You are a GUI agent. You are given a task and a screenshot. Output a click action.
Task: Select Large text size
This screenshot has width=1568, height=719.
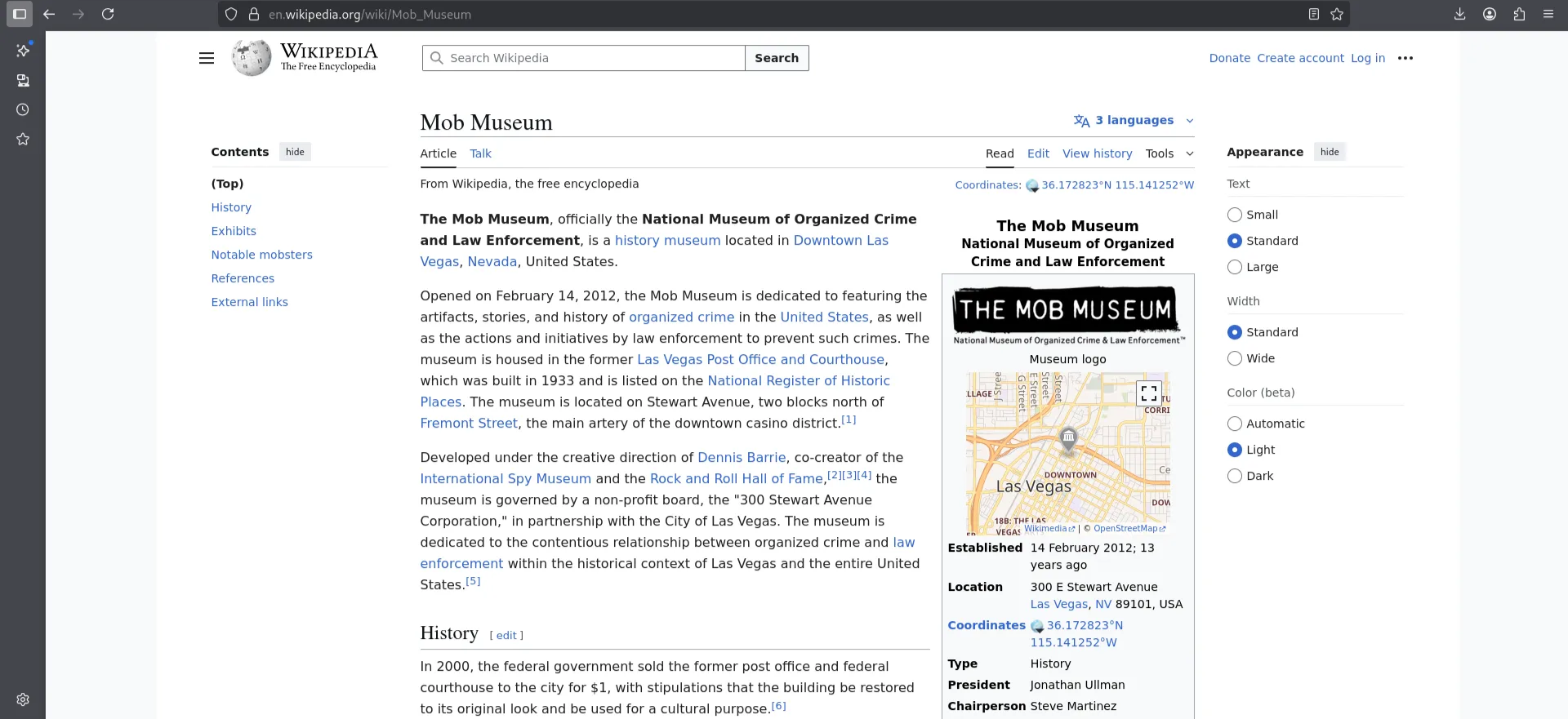click(1235, 267)
